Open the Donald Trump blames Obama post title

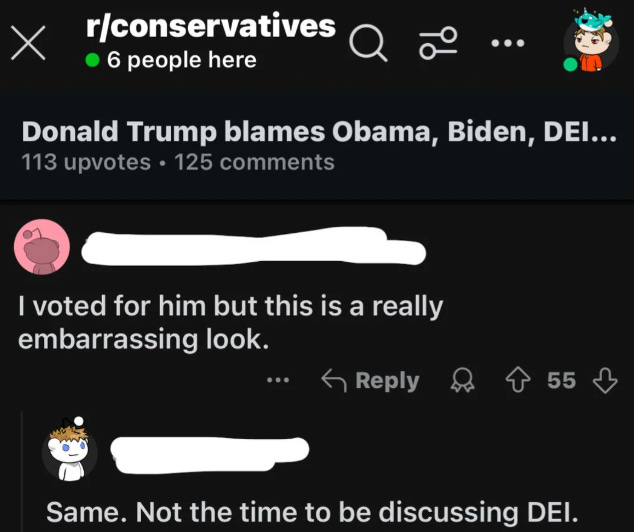pos(319,132)
